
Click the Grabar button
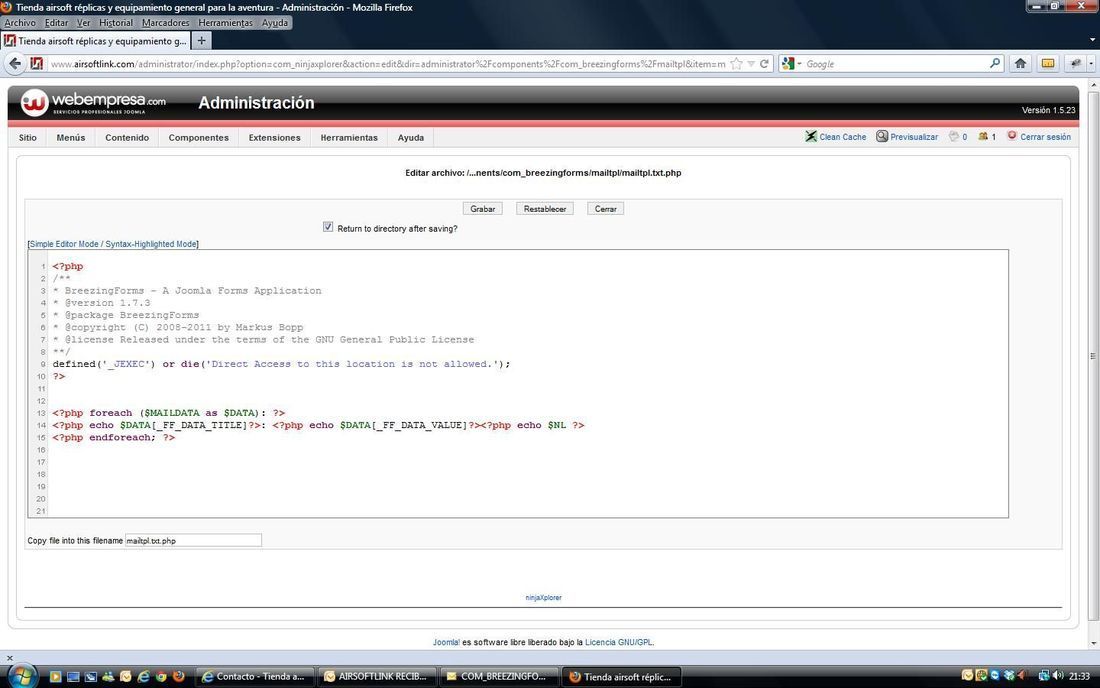click(x=483, y=209)
